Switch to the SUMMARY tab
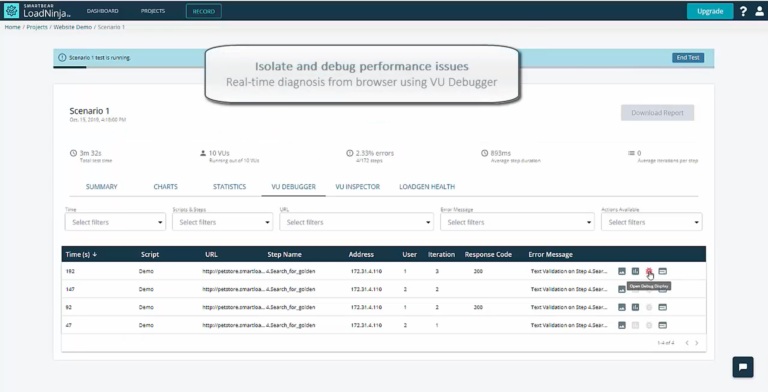768x392 pixels. [x=101, y=187]
